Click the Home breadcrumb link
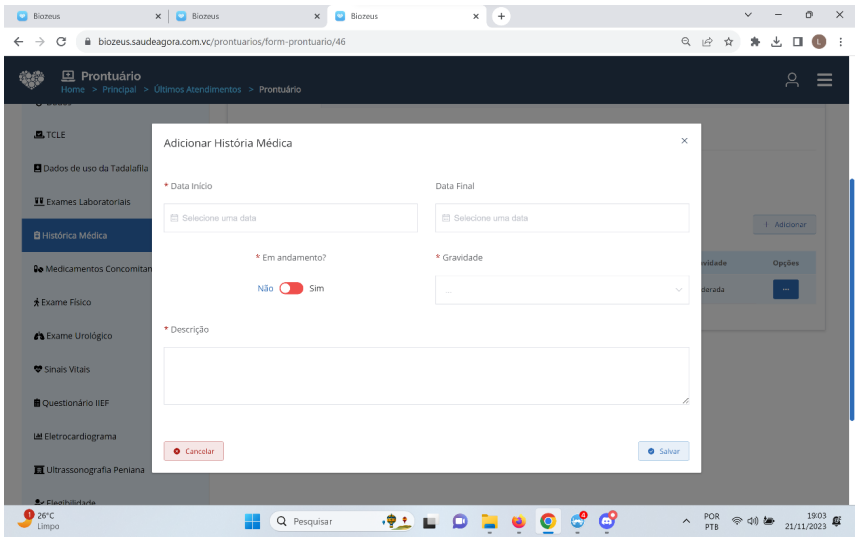856x539 pixels. pyautogui.click(x=73, y=90)
